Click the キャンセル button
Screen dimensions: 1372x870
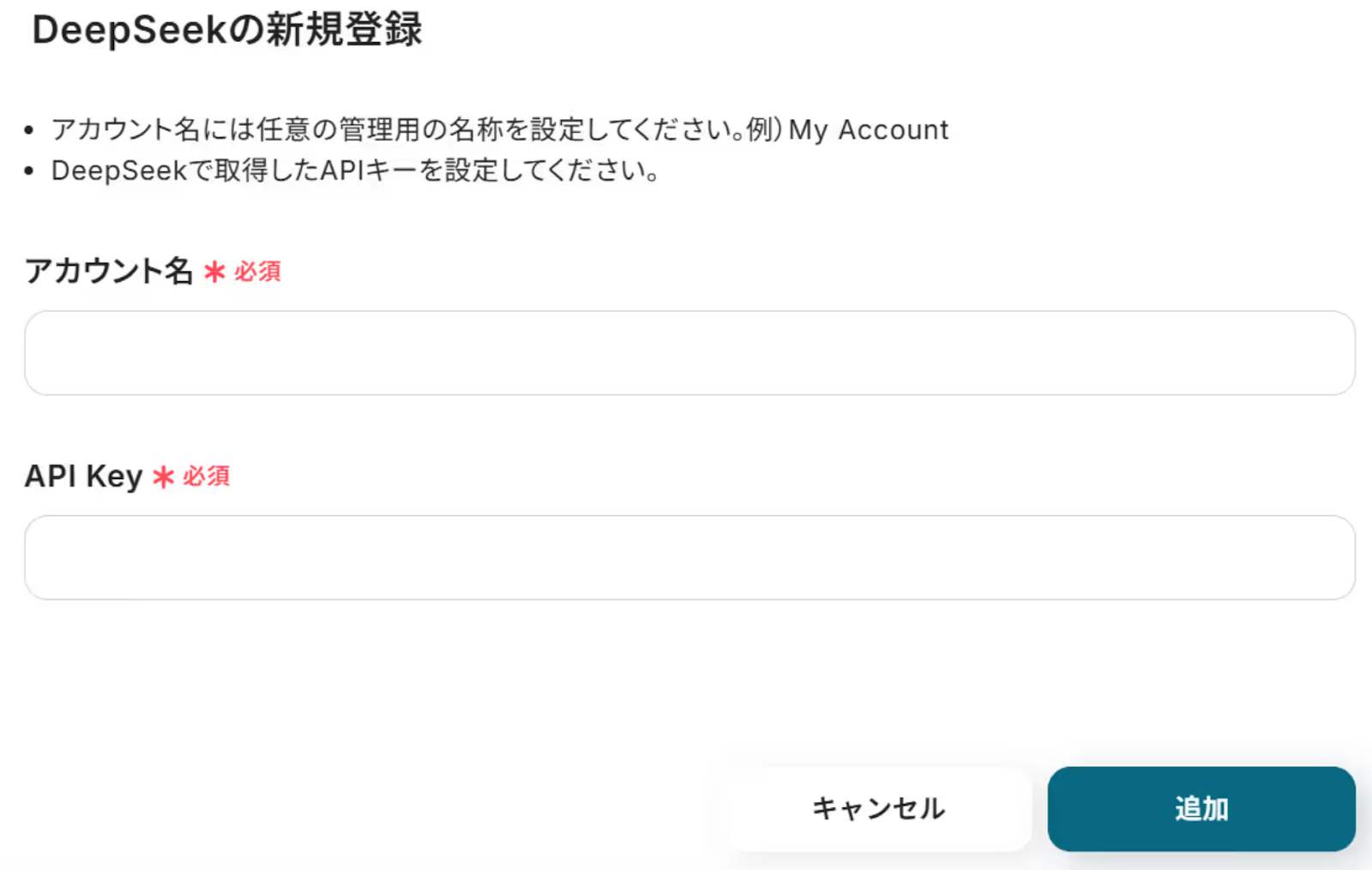tap(879, 808)
